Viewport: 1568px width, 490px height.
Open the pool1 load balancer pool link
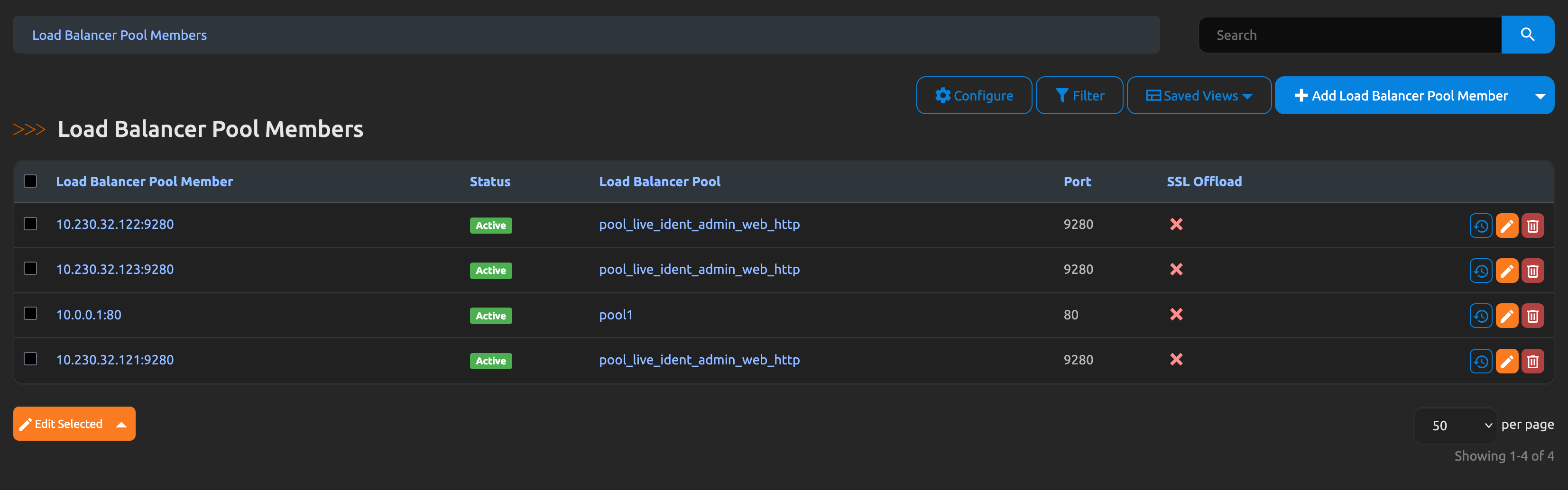pyautogui.click(x=616, y=315)
